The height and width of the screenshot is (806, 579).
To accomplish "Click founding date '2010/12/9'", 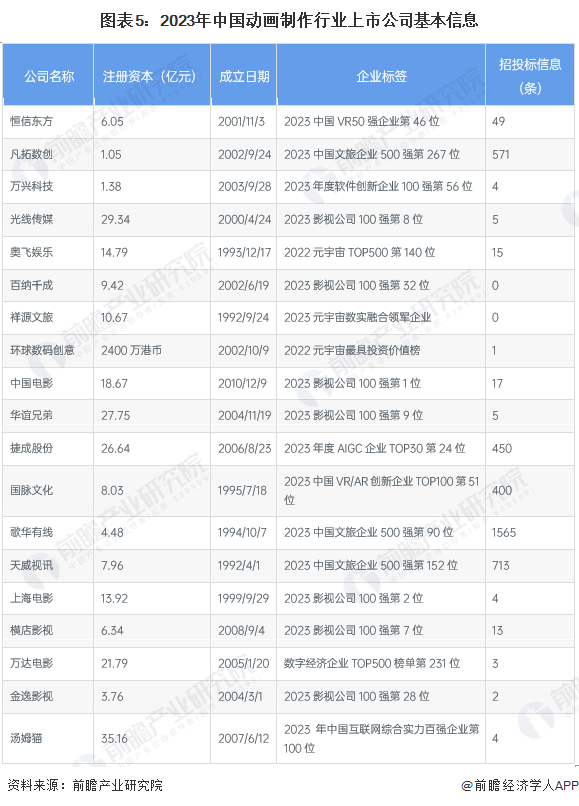I will [242, 383].
